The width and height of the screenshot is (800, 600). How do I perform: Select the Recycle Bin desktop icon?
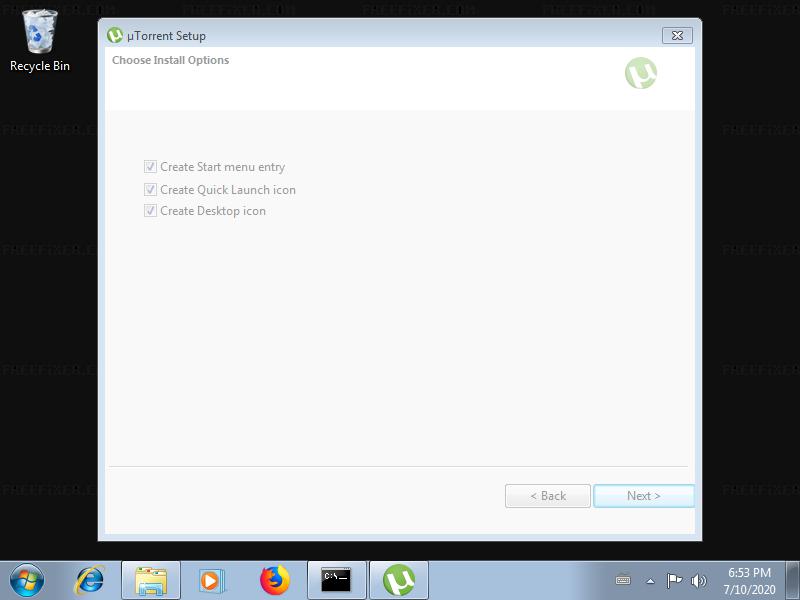click(40, 41)
